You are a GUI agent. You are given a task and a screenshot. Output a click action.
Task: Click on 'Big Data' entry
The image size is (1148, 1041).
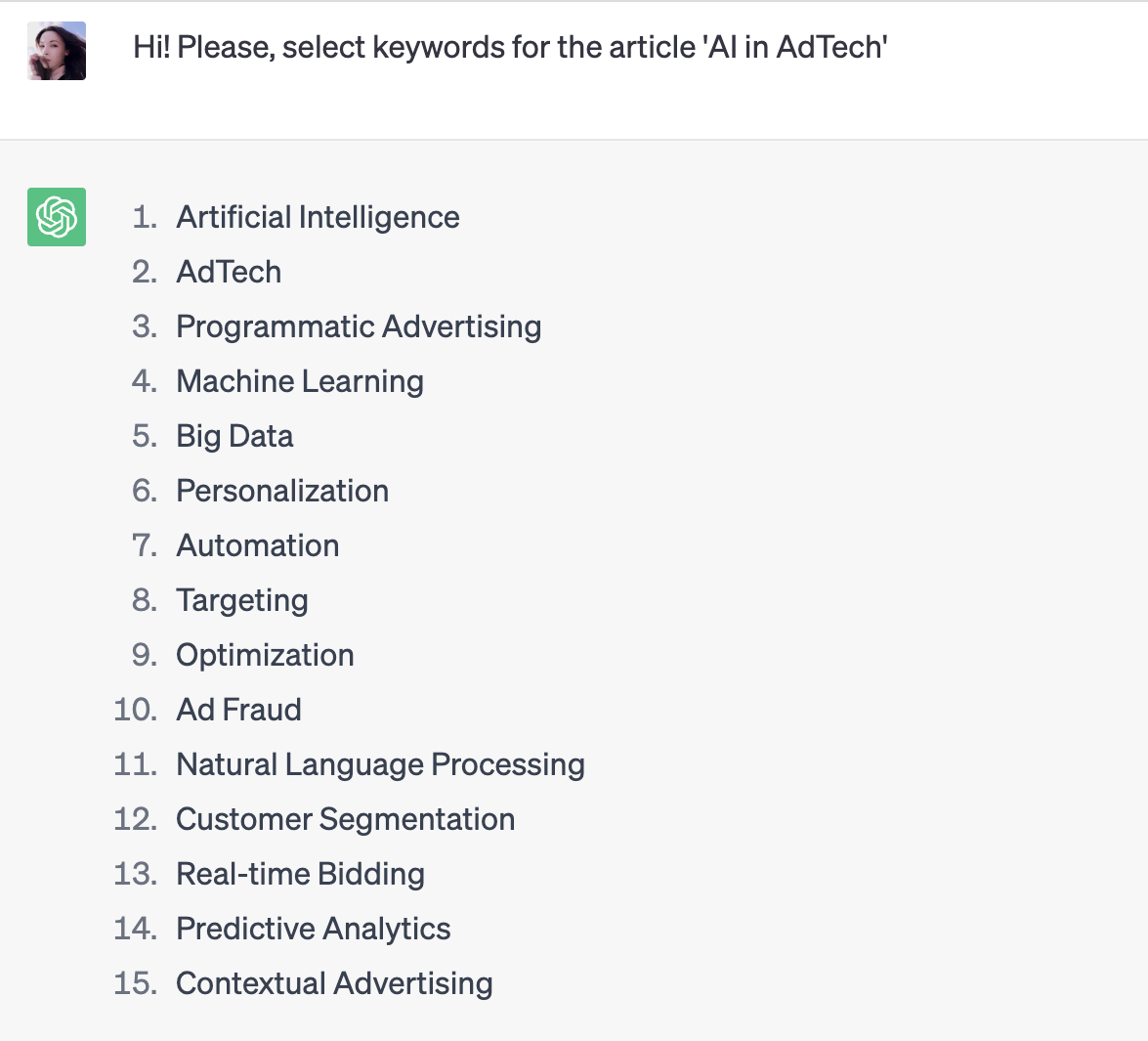click(235, 437)
